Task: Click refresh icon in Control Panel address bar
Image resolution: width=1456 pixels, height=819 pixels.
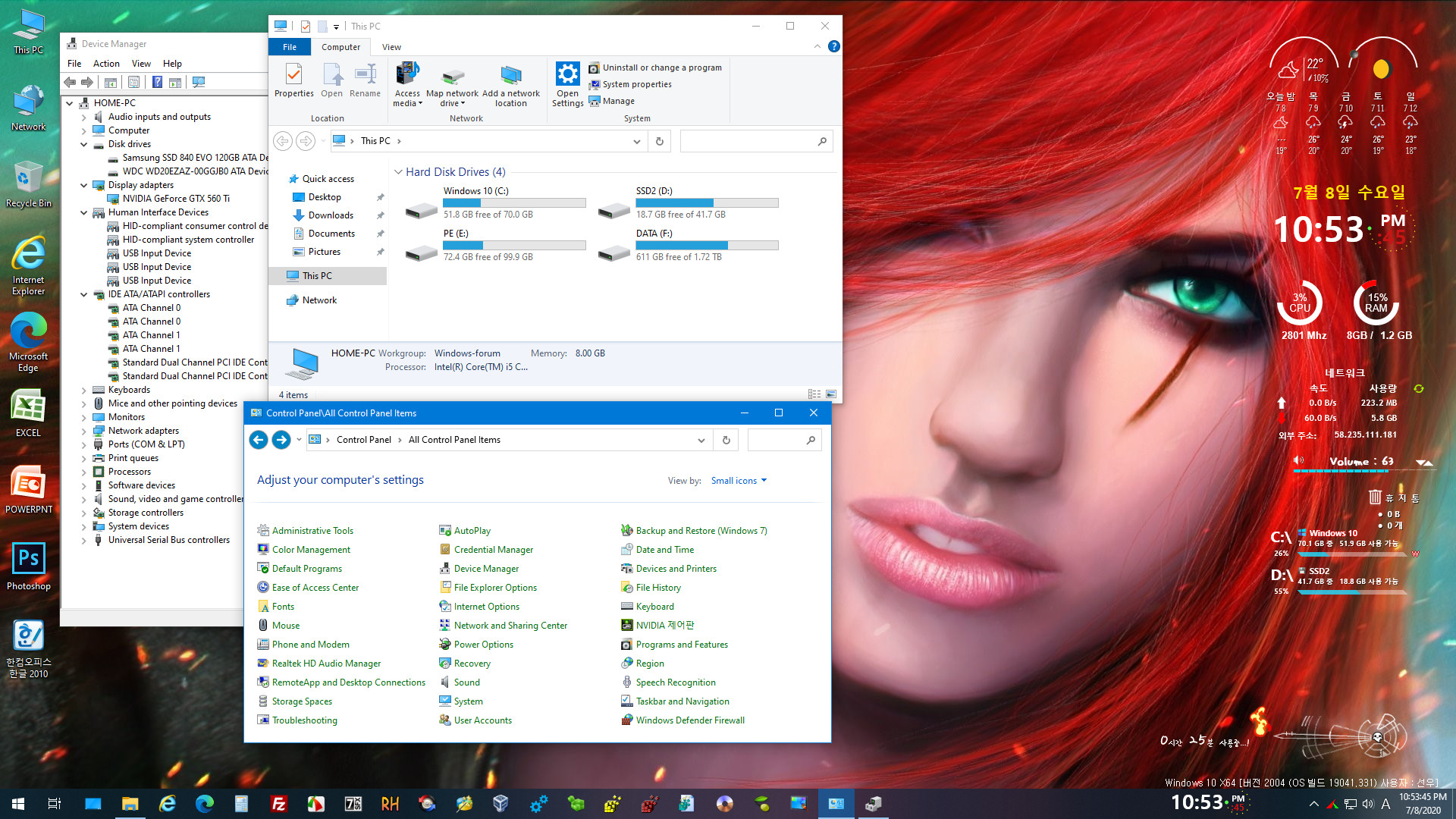Action: pos(726,440)
